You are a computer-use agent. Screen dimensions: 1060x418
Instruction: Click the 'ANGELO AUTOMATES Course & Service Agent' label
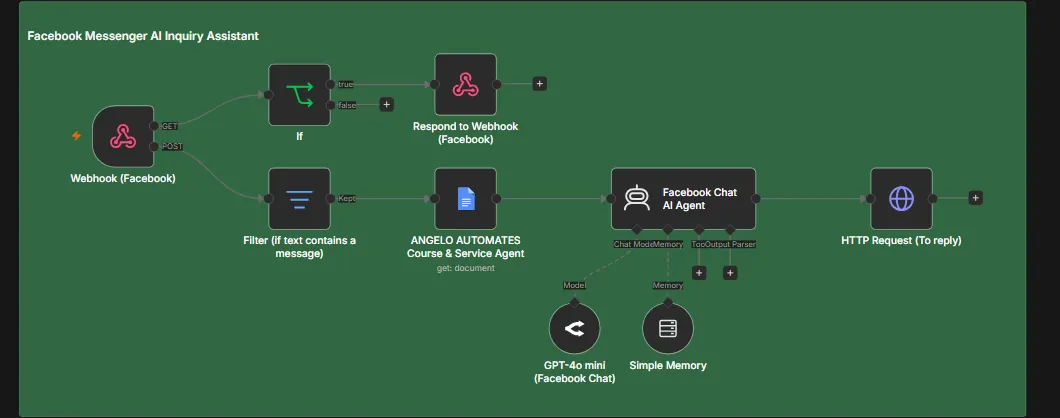tap(465, 247)
